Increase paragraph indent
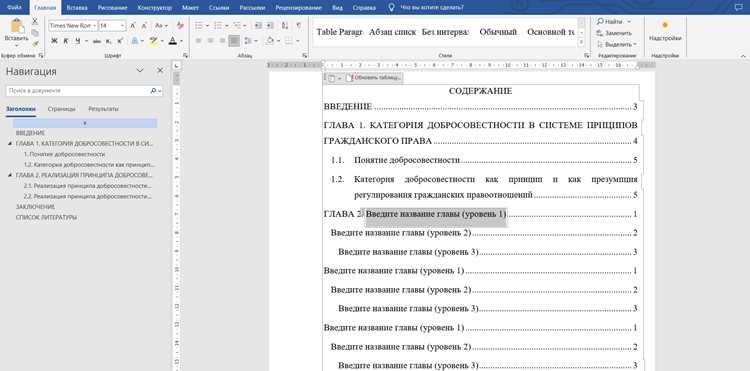Screen dimensions: 750x371 [x=270, y=25]
